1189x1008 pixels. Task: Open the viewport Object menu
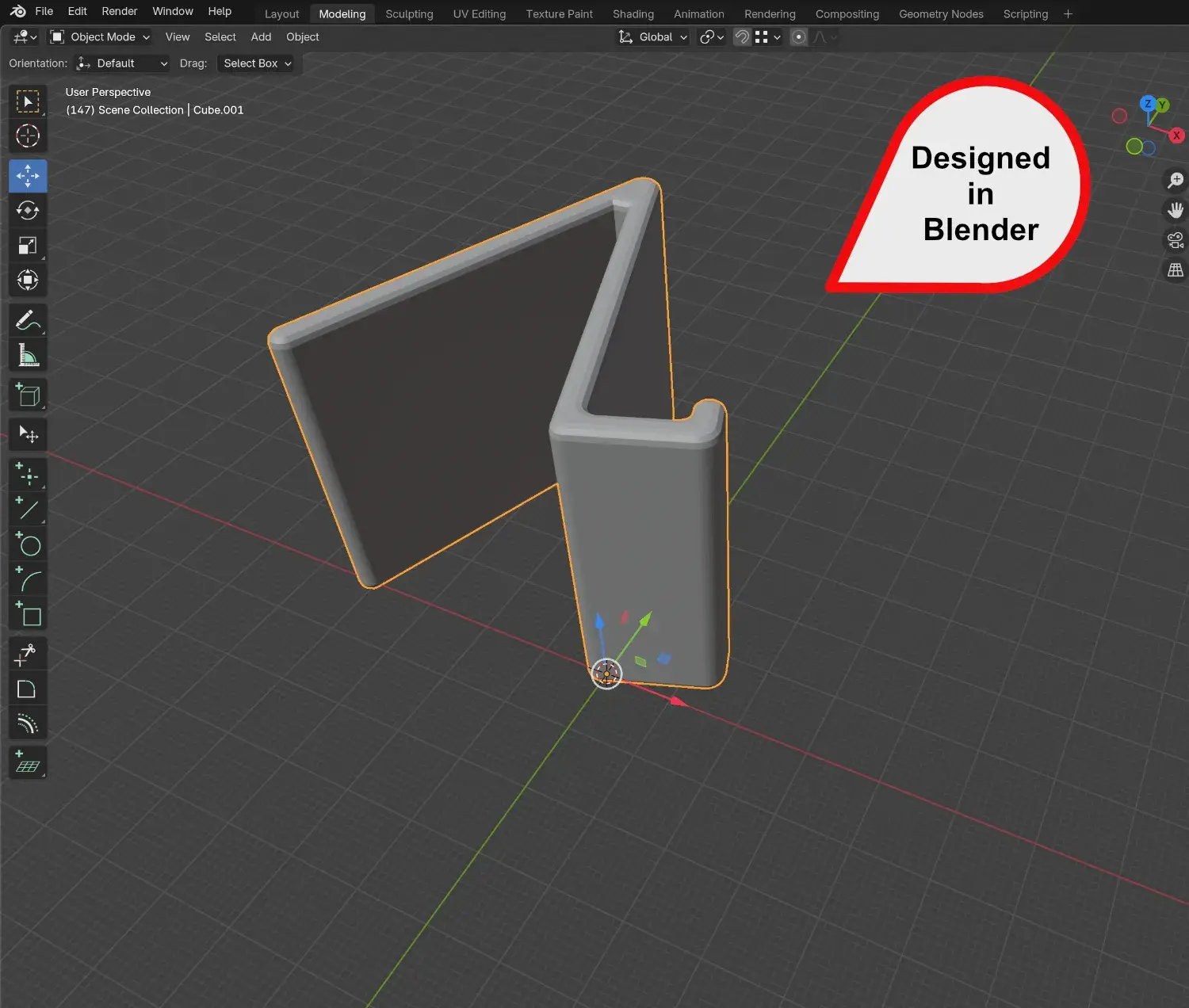(303, 37)
